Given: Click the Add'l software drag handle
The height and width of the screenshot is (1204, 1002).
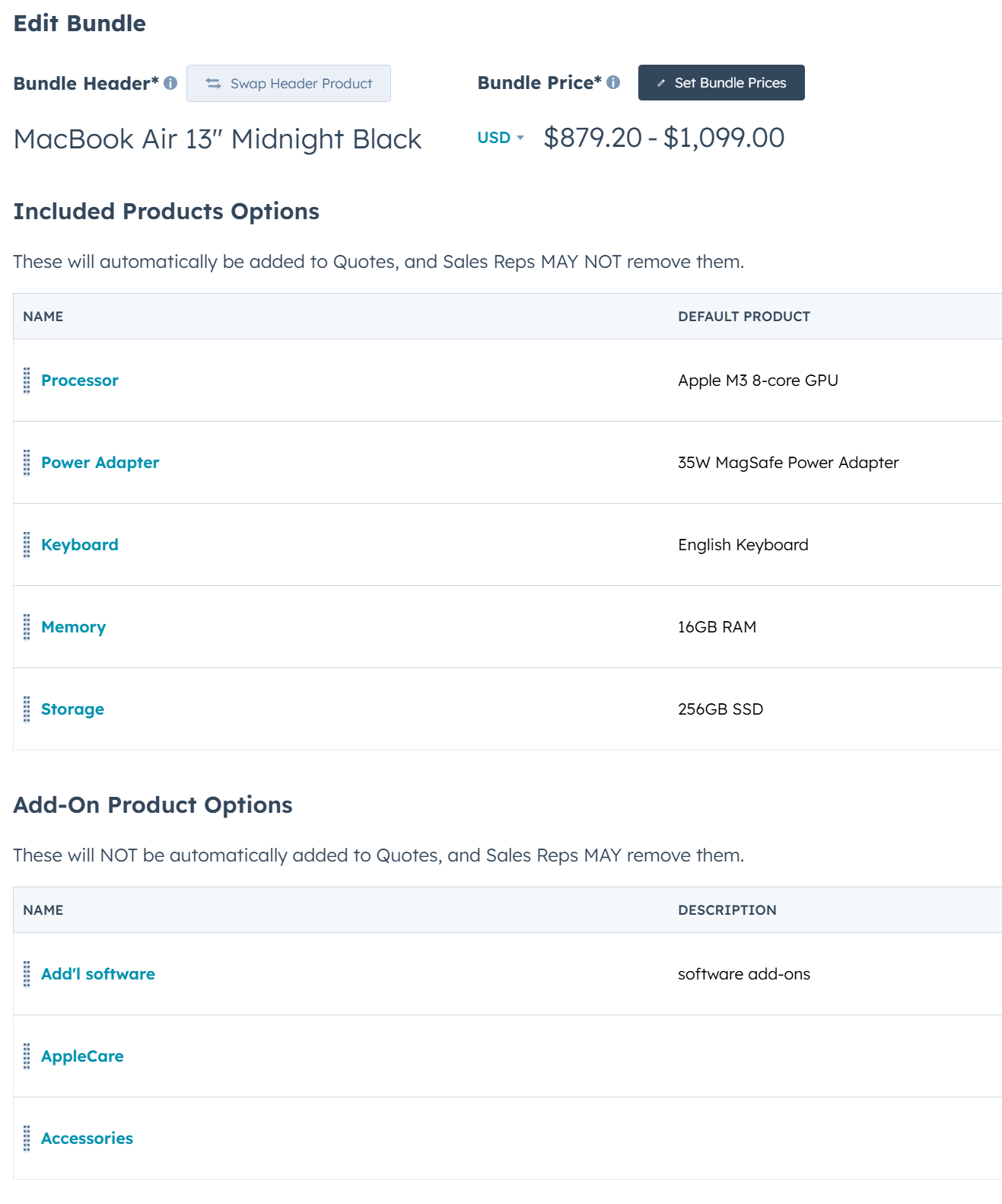Looking at the screenshot, I should tap(27, 974).
